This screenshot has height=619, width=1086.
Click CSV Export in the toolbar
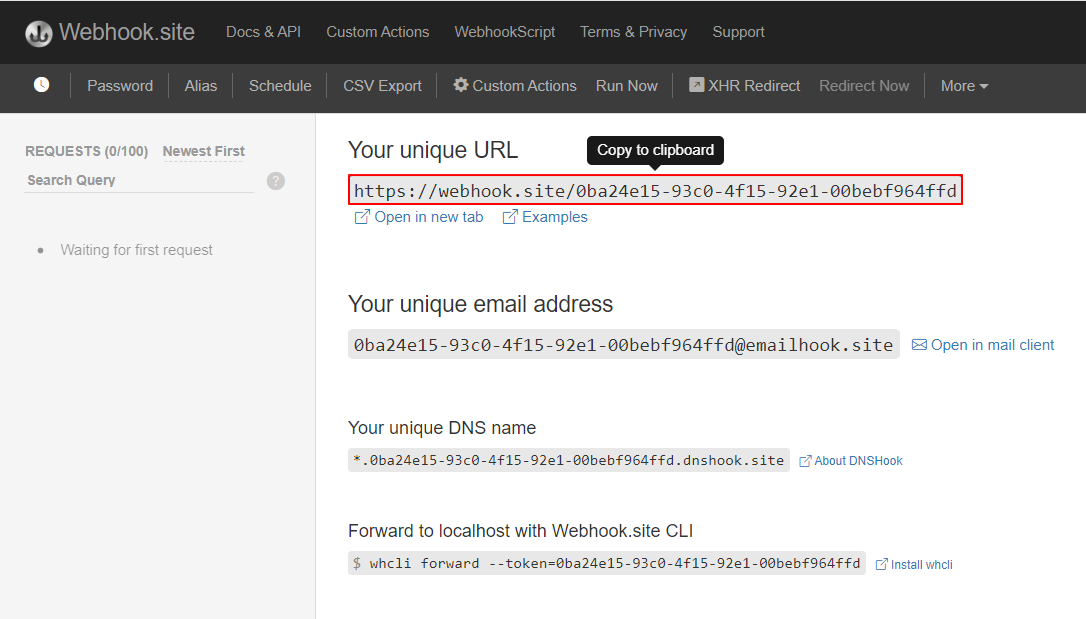382,86
